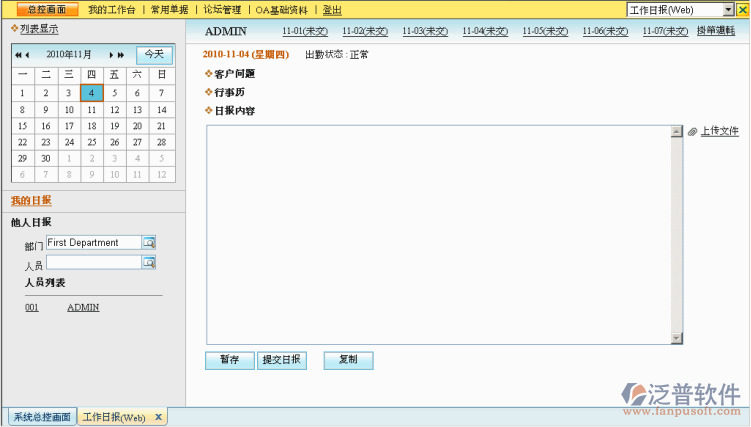
Task: Click the 提交日报 submit button
Action: pyautogui.click(x=281, y=360)
